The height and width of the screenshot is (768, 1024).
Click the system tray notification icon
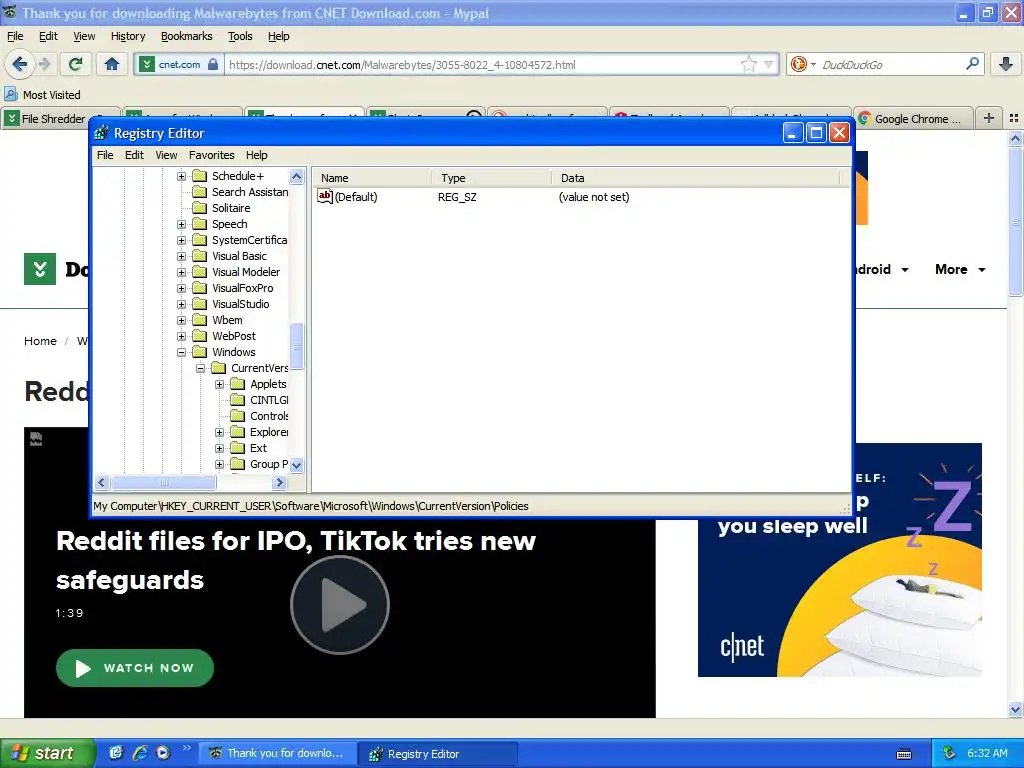point(950,753)
